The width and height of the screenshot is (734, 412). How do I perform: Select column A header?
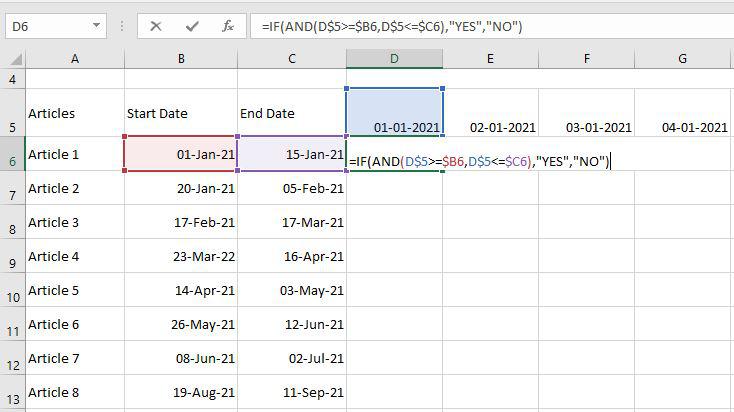(75, 59)
